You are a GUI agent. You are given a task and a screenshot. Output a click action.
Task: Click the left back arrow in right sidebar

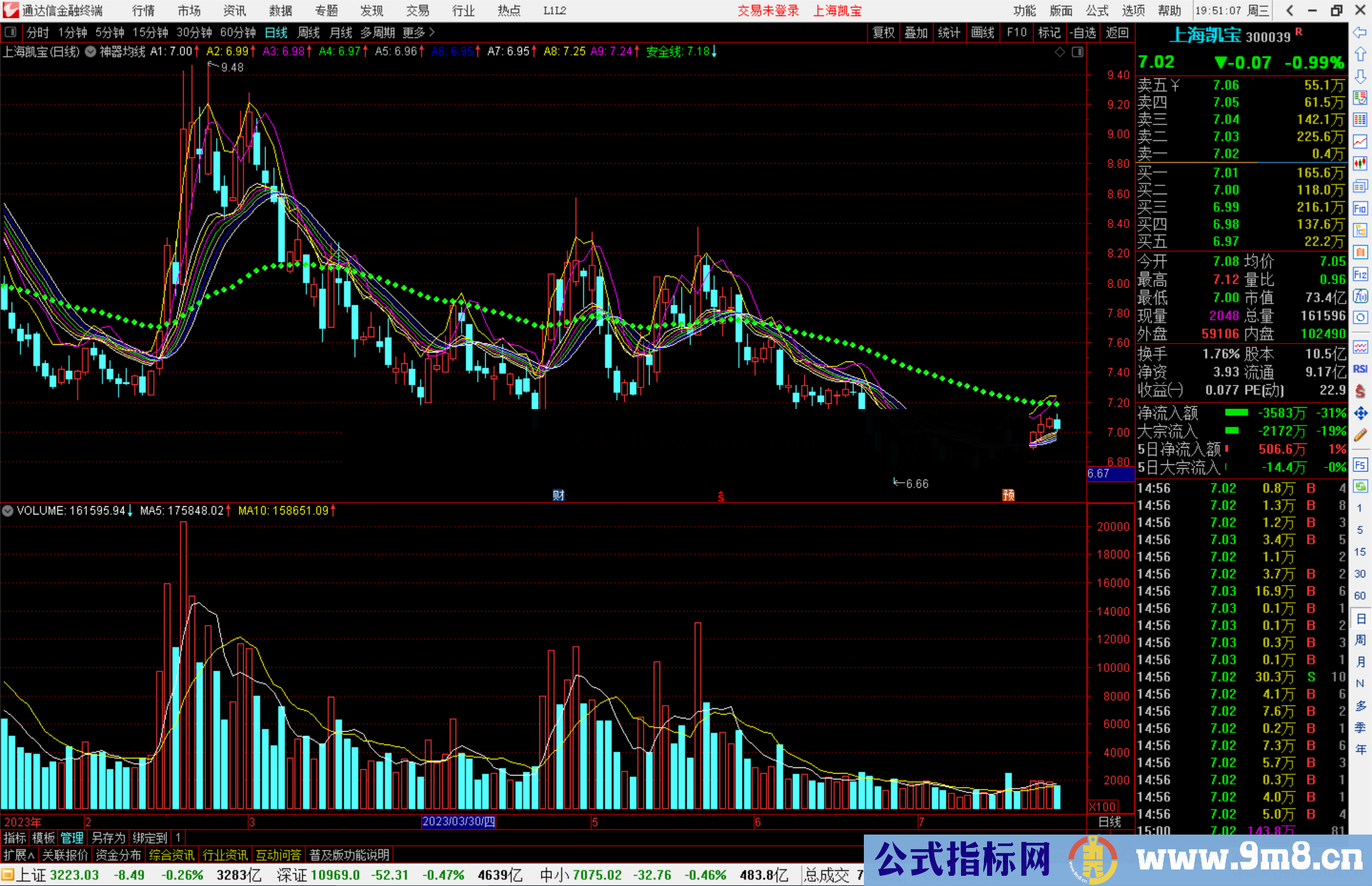1360,32
